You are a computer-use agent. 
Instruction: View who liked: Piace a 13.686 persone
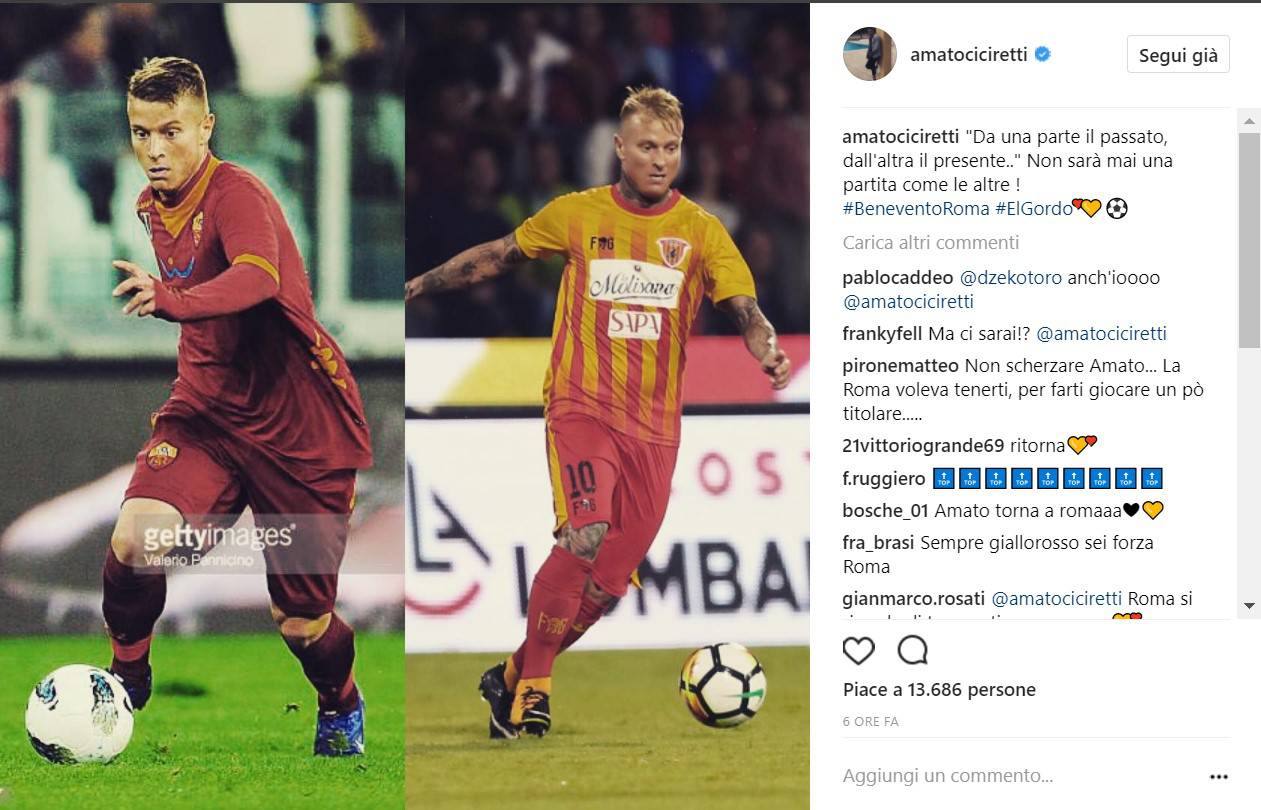(939, 690)
